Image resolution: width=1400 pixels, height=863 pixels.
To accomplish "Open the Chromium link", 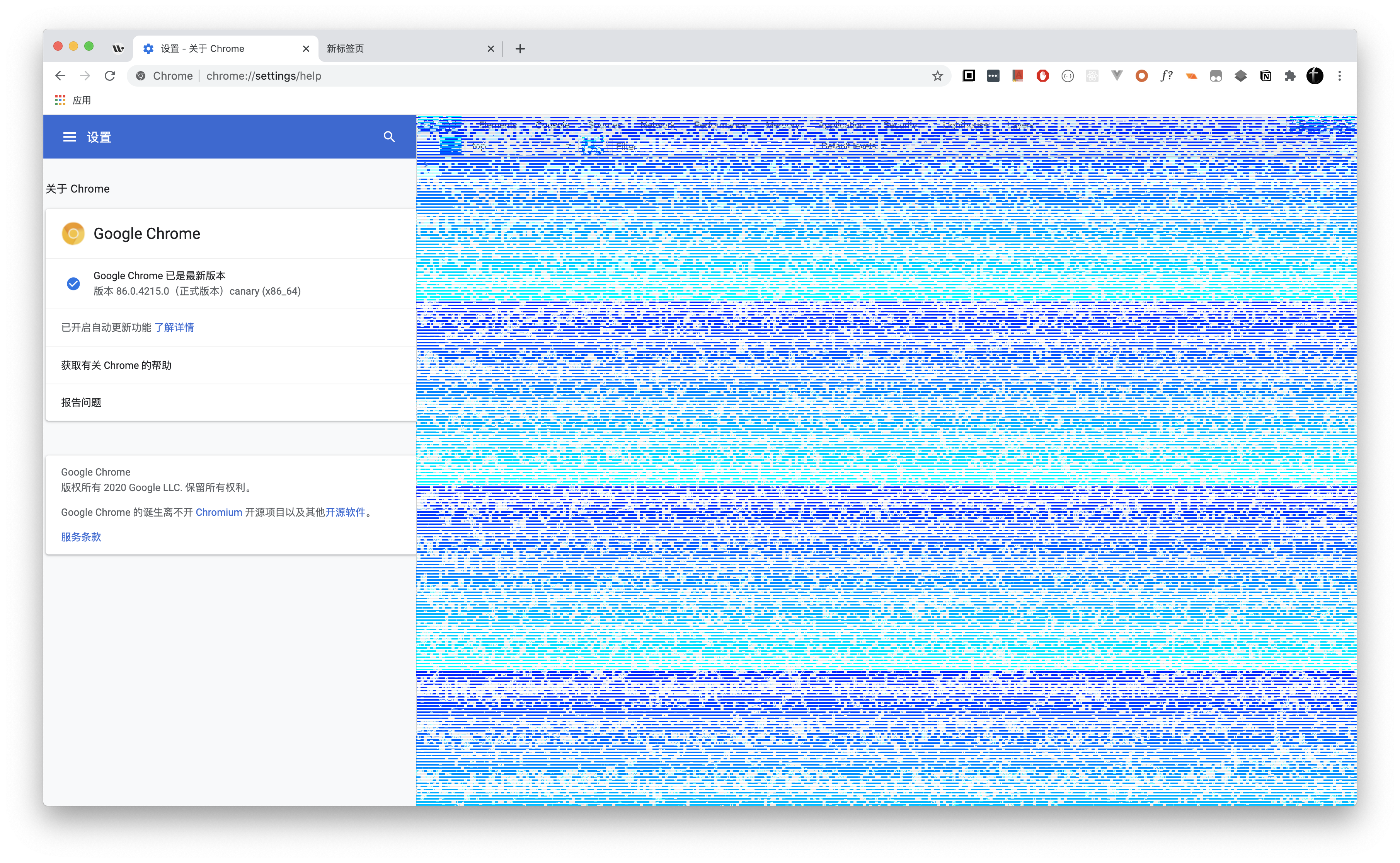I will pos(218,512).
